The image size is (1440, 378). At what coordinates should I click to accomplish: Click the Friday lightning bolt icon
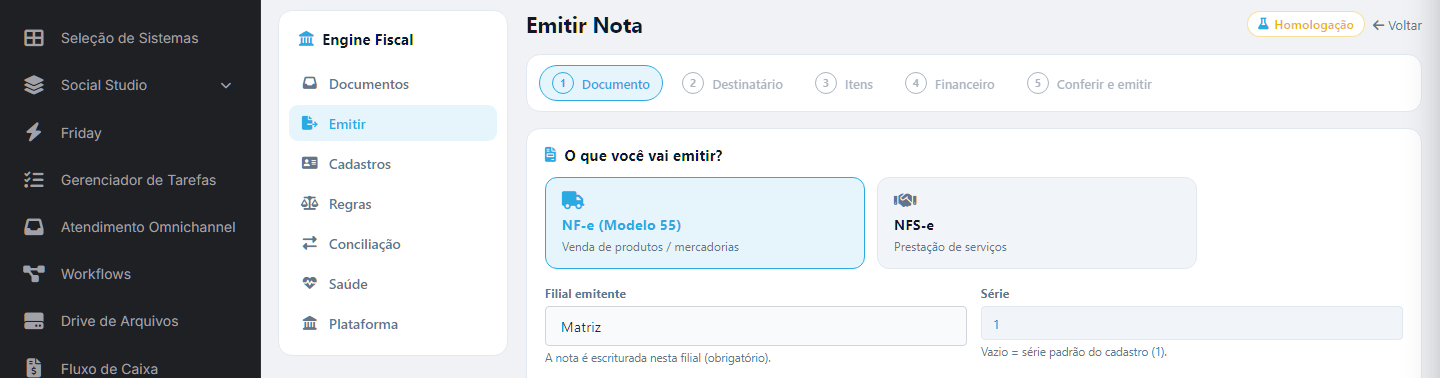34,133
